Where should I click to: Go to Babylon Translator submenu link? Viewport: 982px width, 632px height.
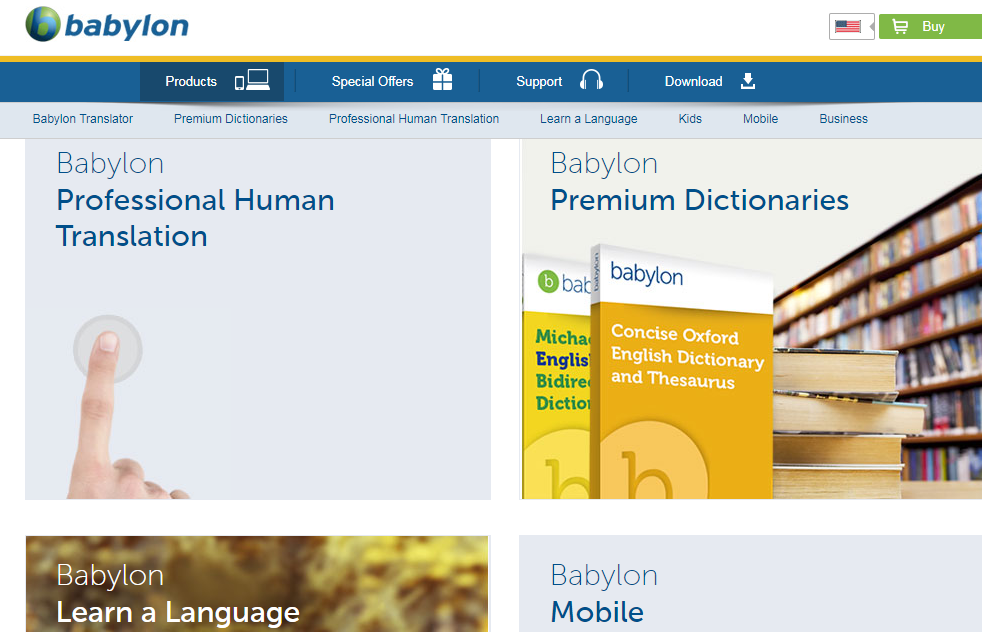83,119
